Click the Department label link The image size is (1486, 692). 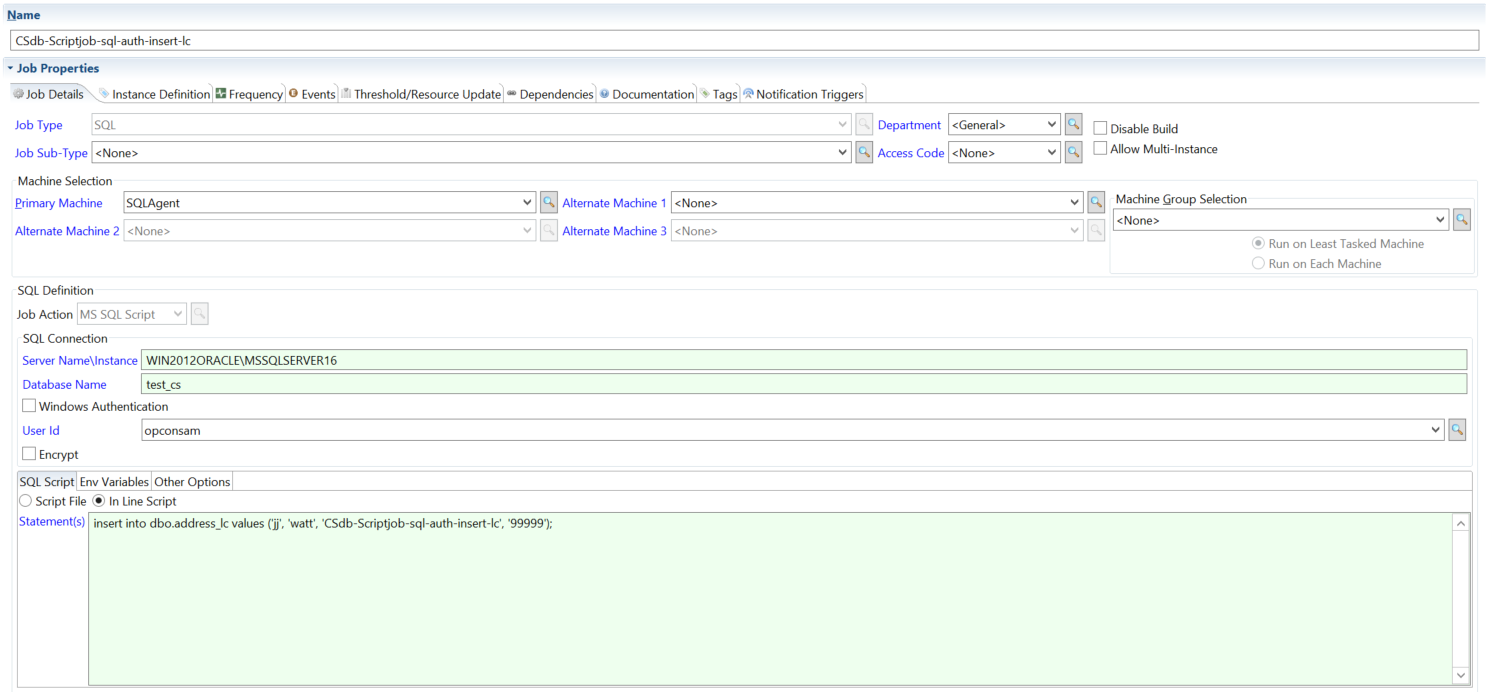point(909,125)
